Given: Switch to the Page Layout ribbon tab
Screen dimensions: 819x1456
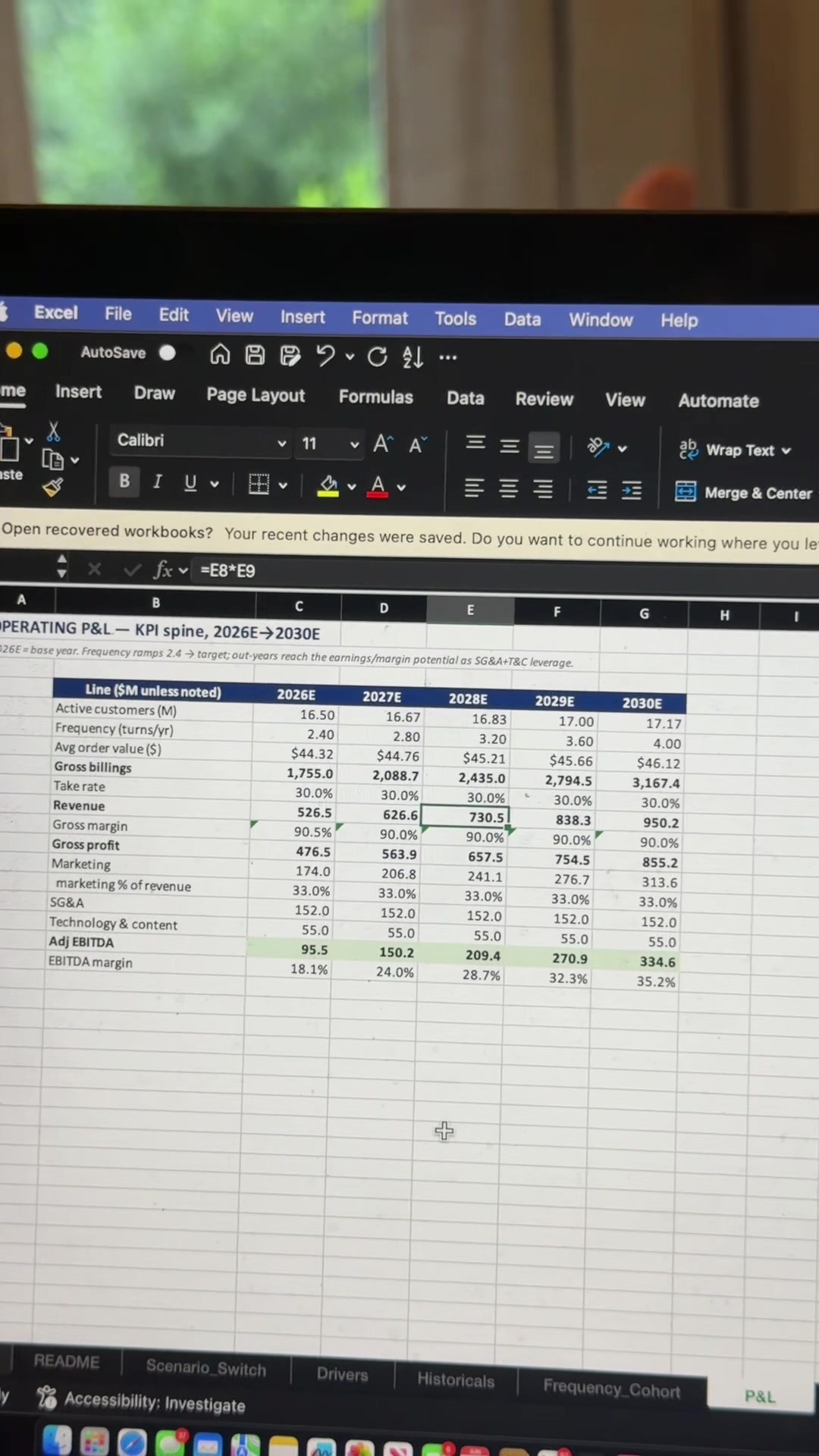Looking at the screenshot, I should (256, 395).
